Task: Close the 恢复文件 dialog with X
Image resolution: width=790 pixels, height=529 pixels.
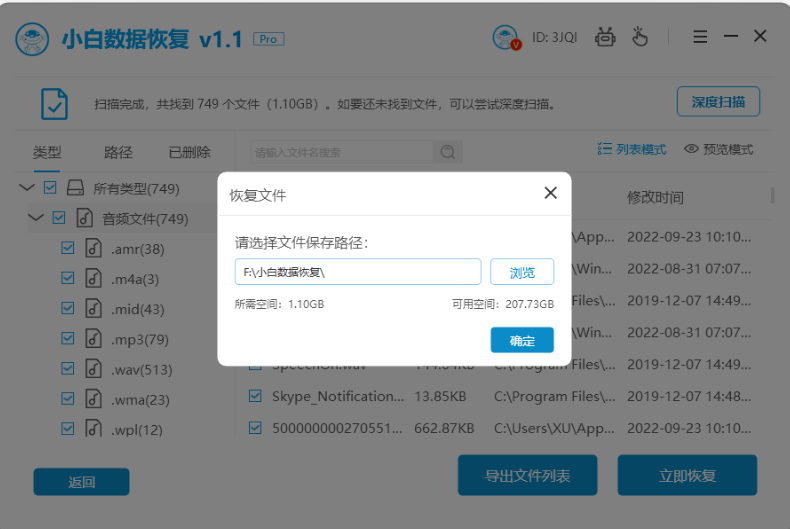Action: point(550,193)
